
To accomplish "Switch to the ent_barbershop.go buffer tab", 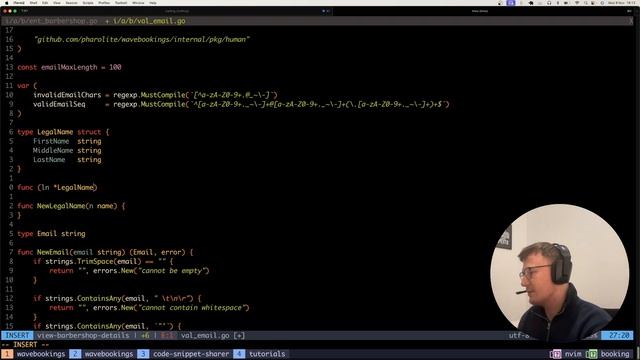I will [x=51, y=21].
